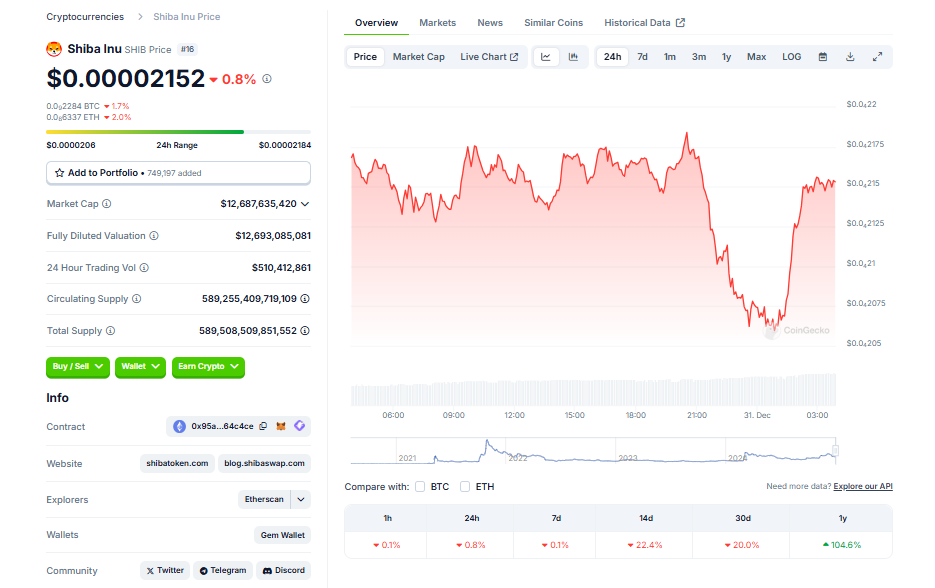Screen dimensions: 935x588
Task: Switch to the Overview tab
Action: (376, 23)
